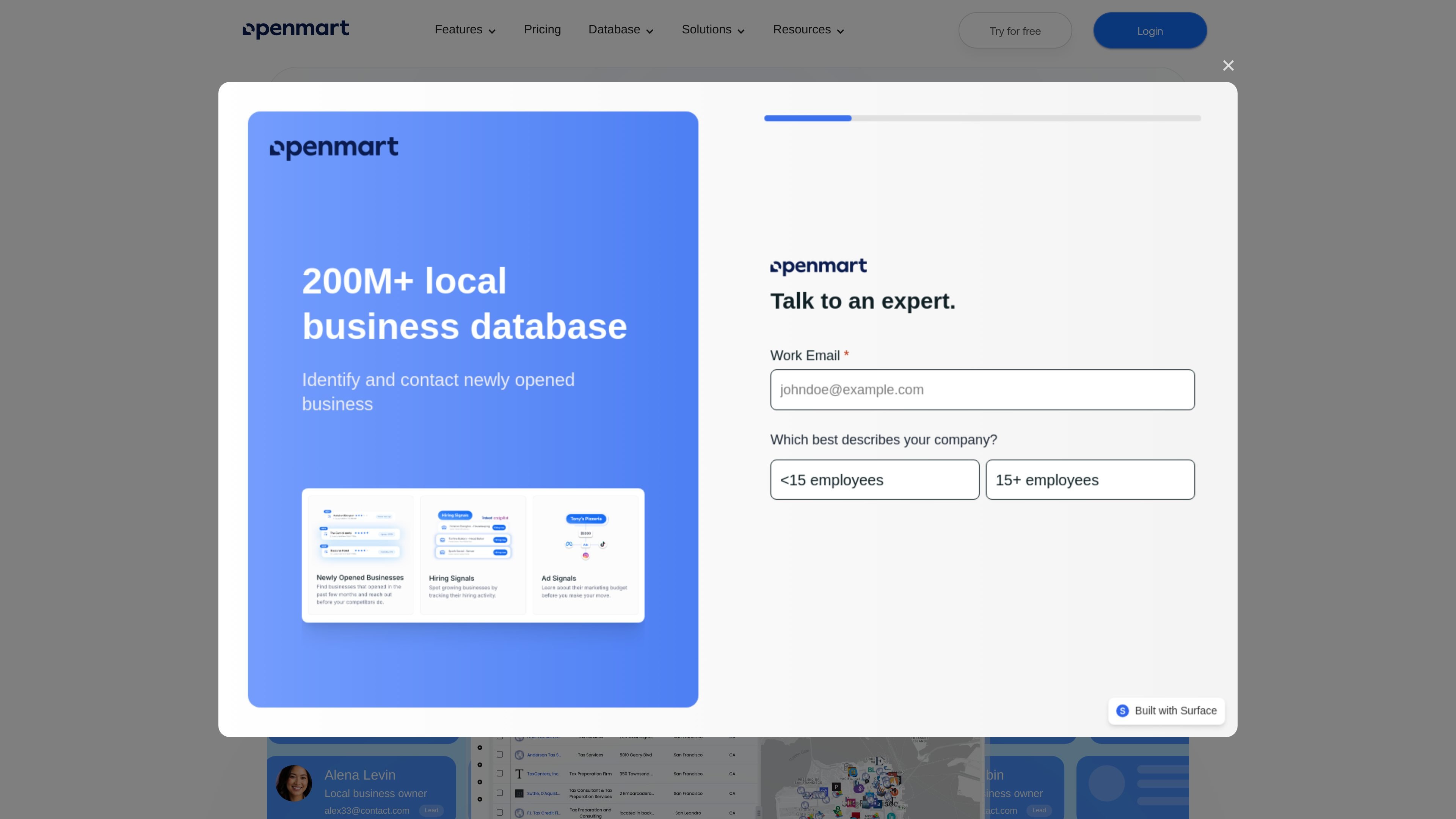Click the Instagram icon in Ad Signals card
1456x819 pixels.
(585, 555)
